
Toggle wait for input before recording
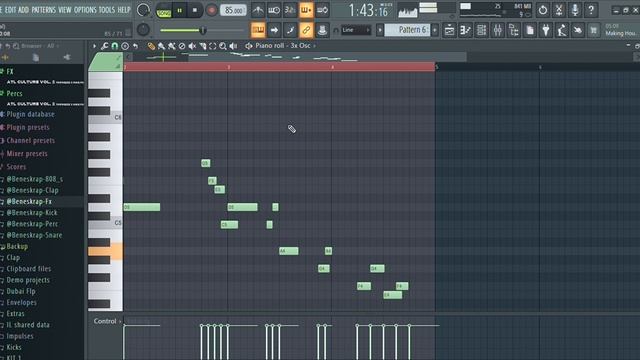[x=274, y=10]
